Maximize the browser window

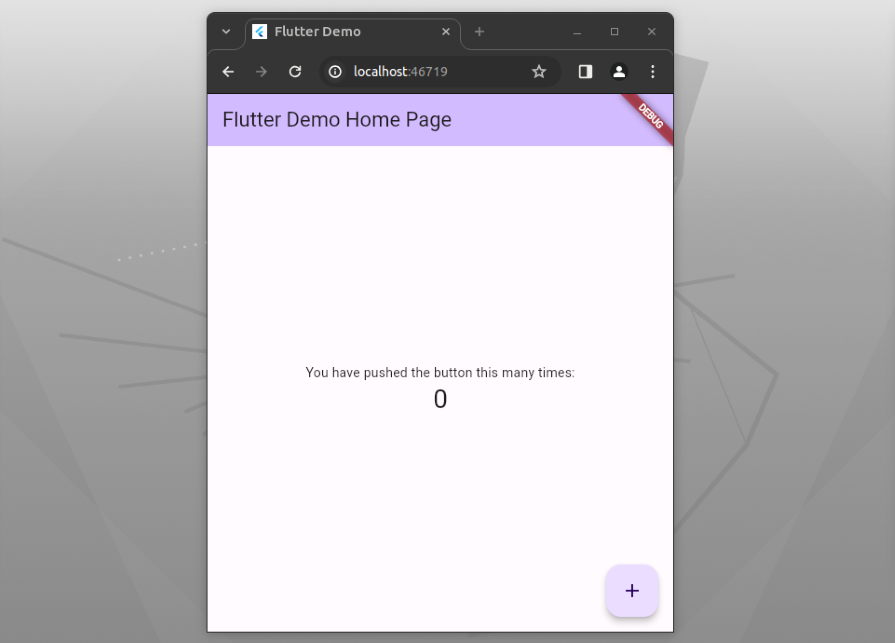(x=614, y=32)
